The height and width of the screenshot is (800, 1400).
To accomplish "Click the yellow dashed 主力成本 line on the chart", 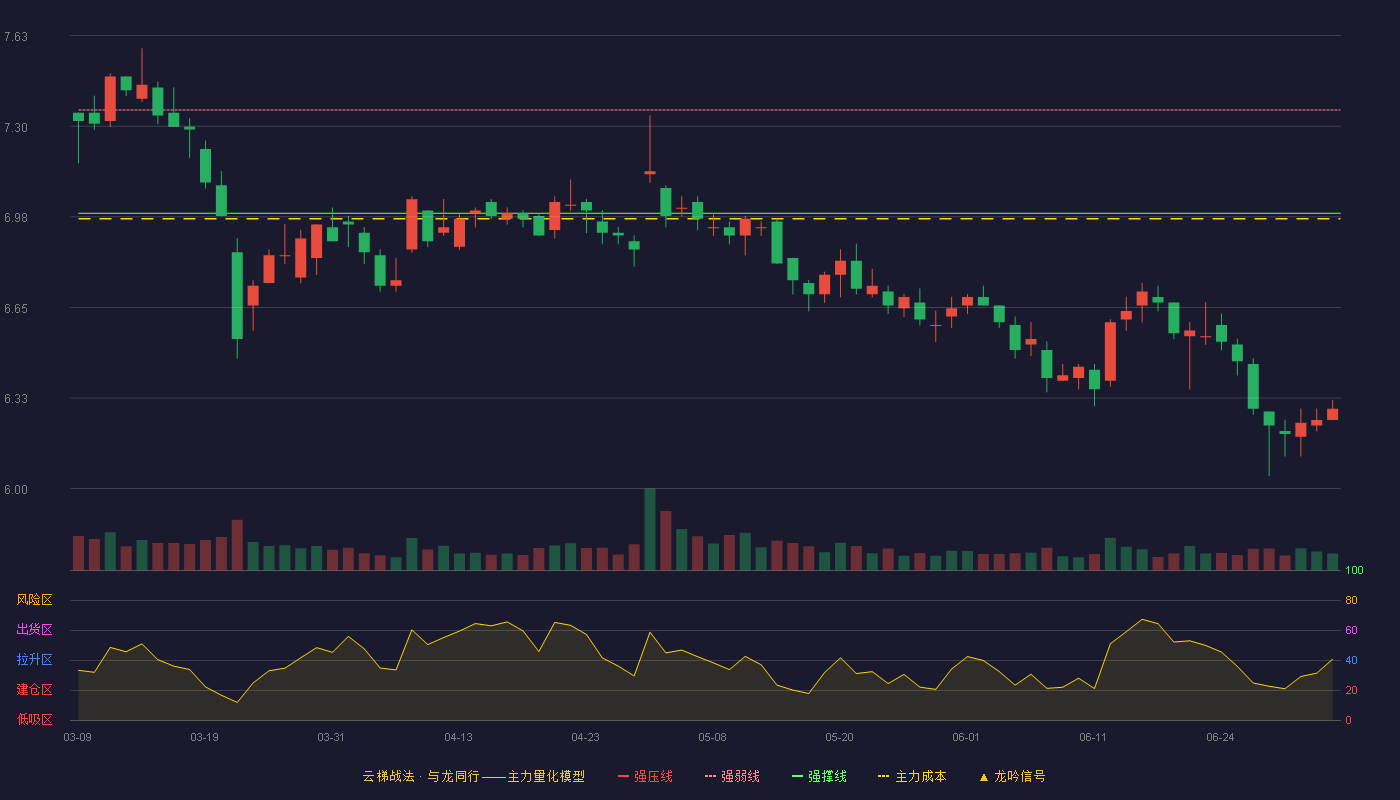I will [709, 218].
